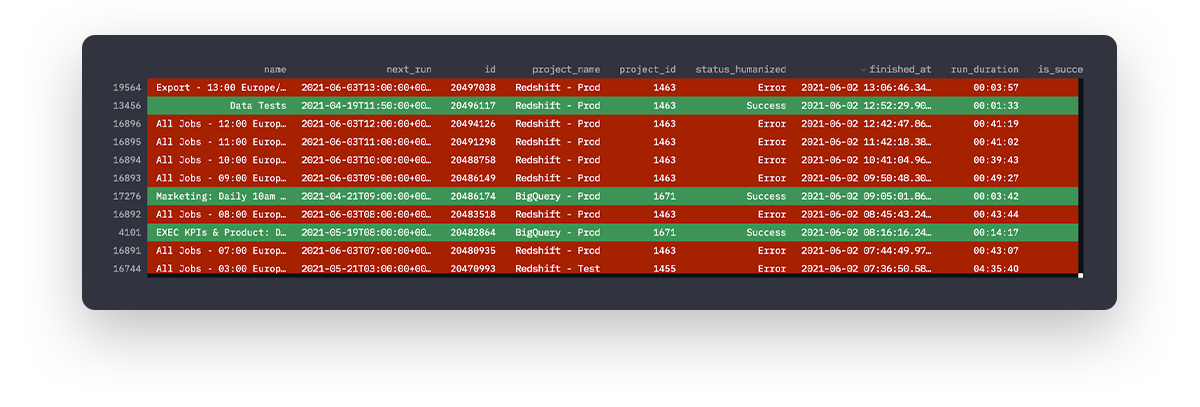Click the 'EXEC KPIs & Product' name cell
The width and height of the screenshot is (1200, 407).
[x=221, y=233]
